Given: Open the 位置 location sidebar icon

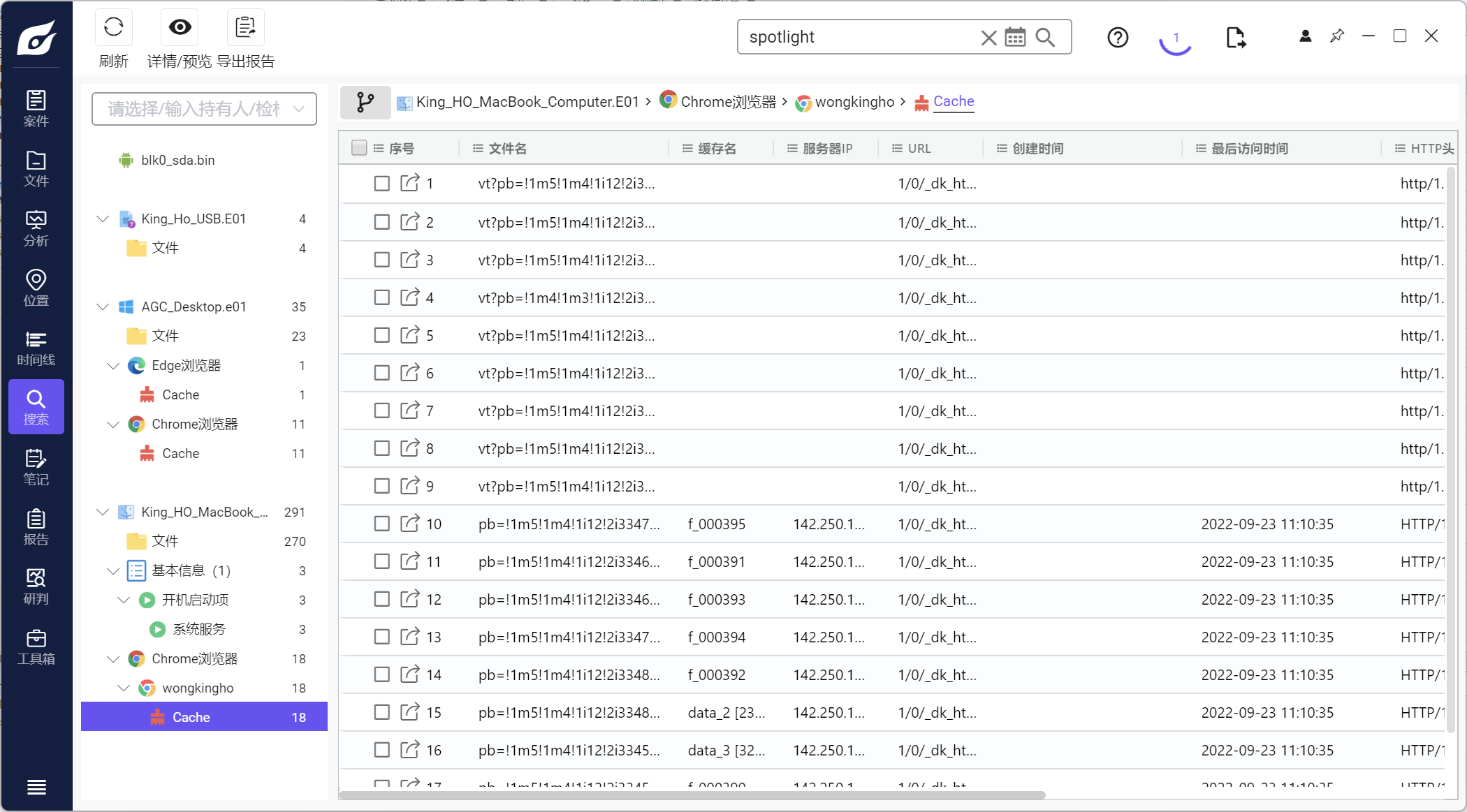Looking at the screenshot, I should [36, 288].
